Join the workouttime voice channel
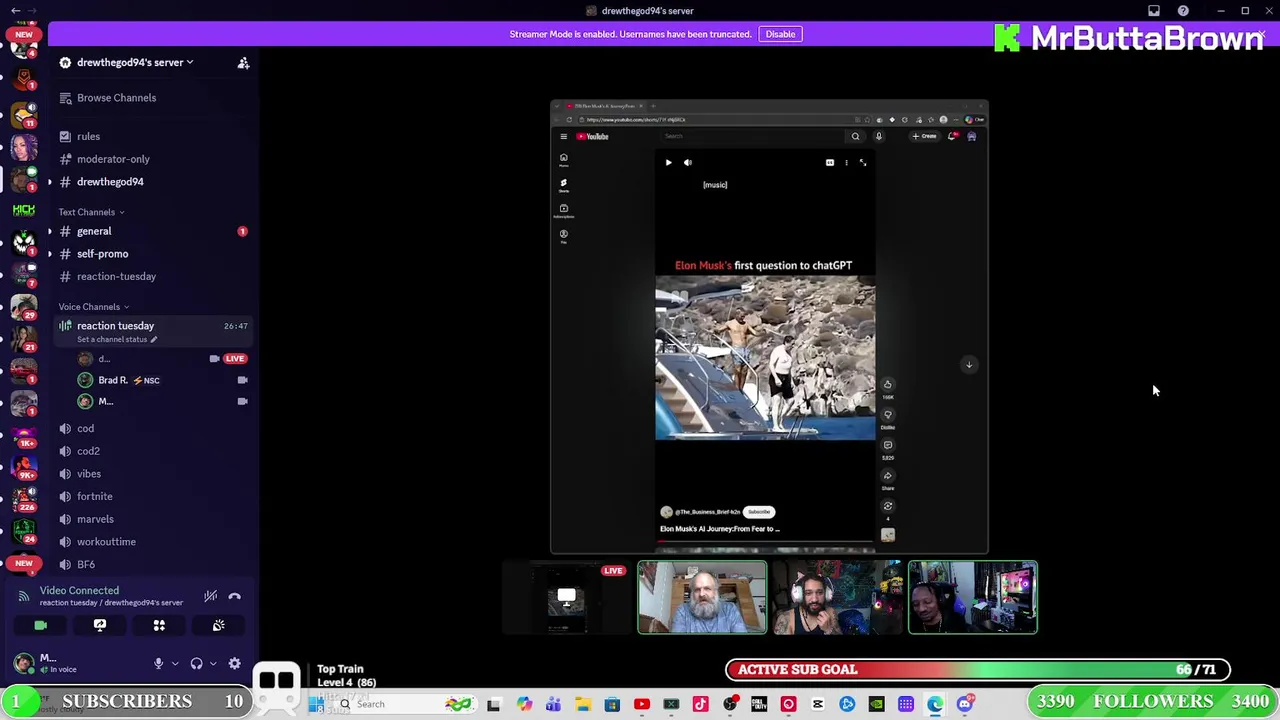The width and height of the screenshot is (1280, 720). [152, 542]
